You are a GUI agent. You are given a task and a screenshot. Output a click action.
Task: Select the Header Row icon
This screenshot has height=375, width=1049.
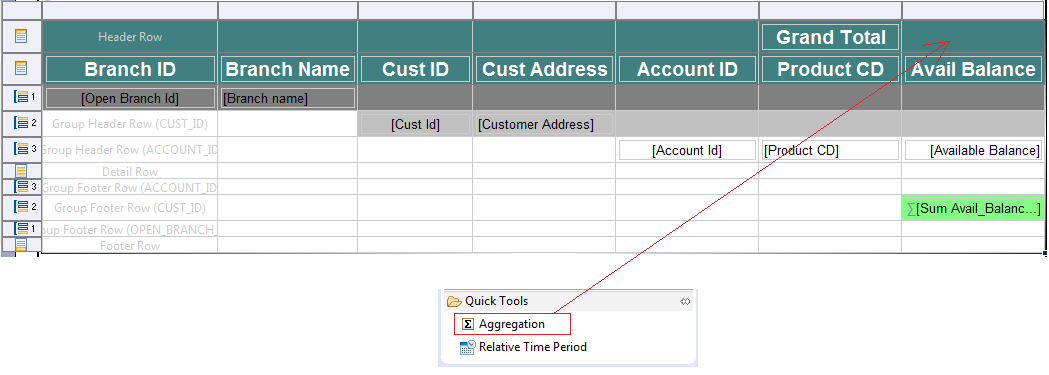tap(21, 37)
